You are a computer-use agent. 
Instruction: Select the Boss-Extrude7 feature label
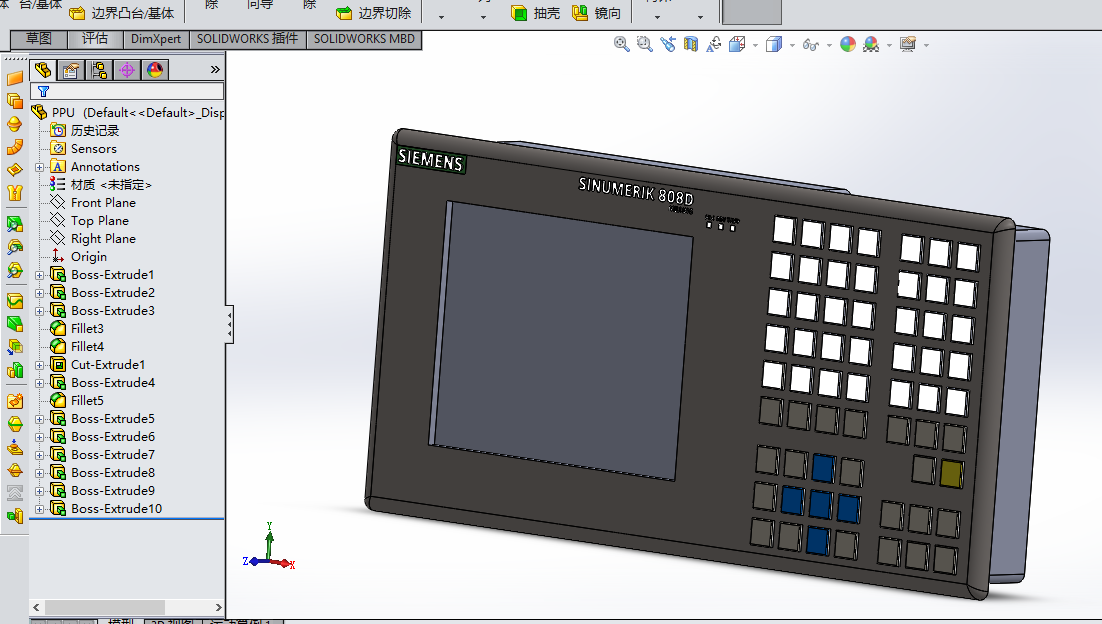[112, 455]
